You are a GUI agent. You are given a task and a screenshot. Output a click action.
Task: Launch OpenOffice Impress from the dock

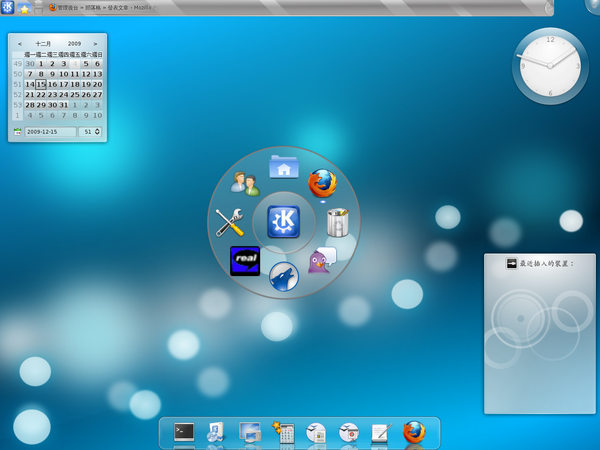point(349,433)
